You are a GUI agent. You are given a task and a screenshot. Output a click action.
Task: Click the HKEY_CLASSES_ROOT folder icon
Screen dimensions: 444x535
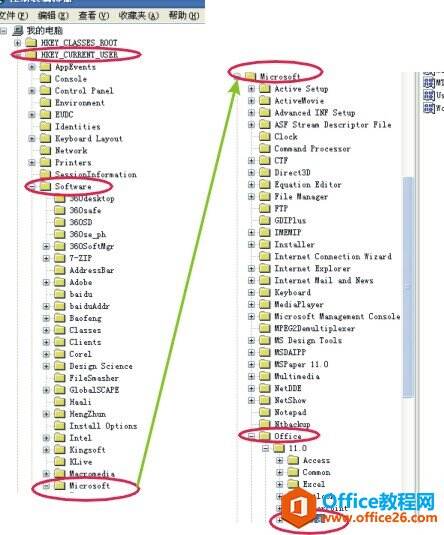pyautogui.click(x=31, y=43)
